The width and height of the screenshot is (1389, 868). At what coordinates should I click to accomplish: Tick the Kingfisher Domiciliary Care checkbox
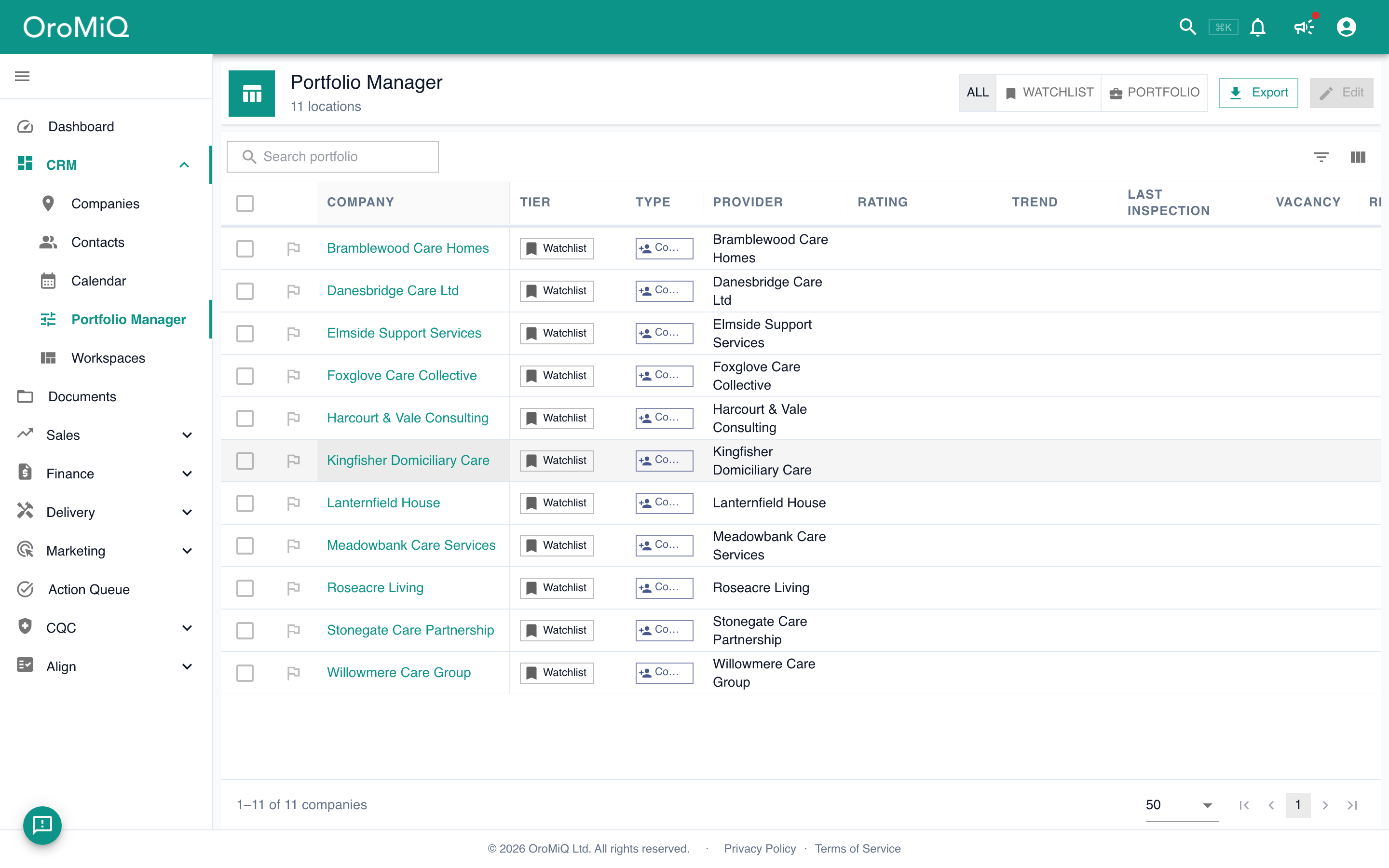[x=245, y=461]
